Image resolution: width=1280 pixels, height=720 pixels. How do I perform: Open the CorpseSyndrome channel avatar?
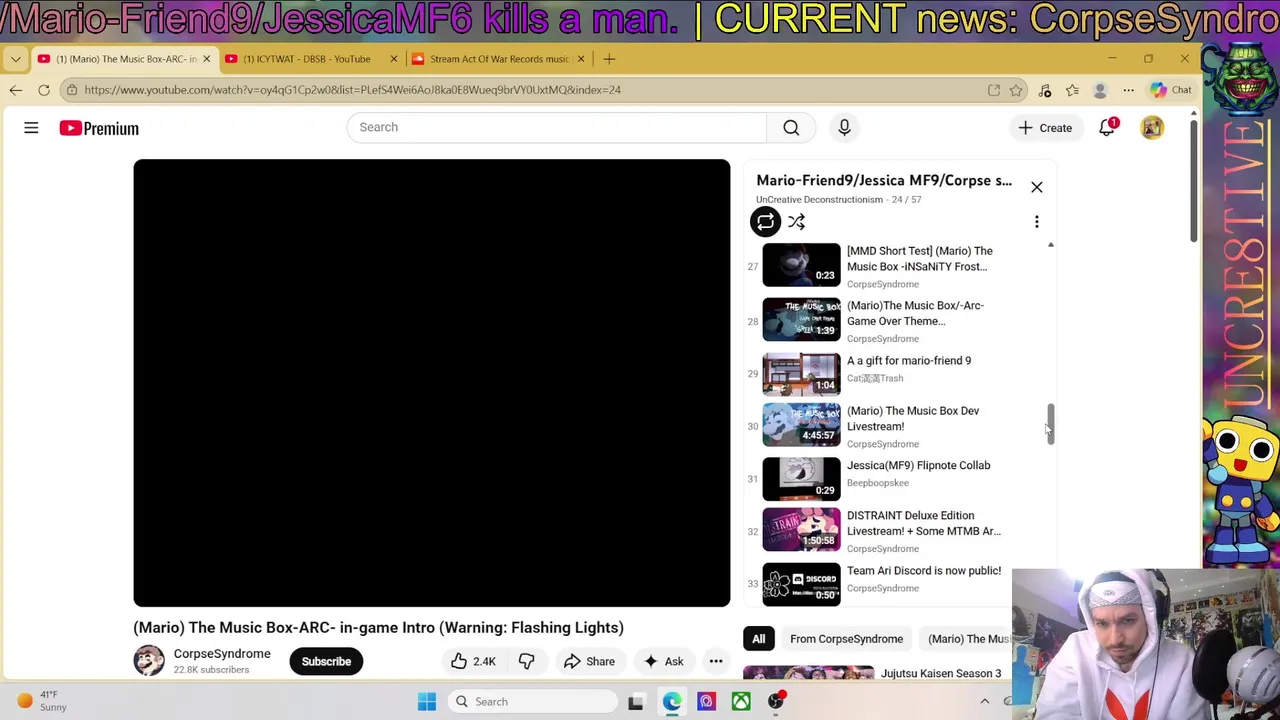(149, 661)
